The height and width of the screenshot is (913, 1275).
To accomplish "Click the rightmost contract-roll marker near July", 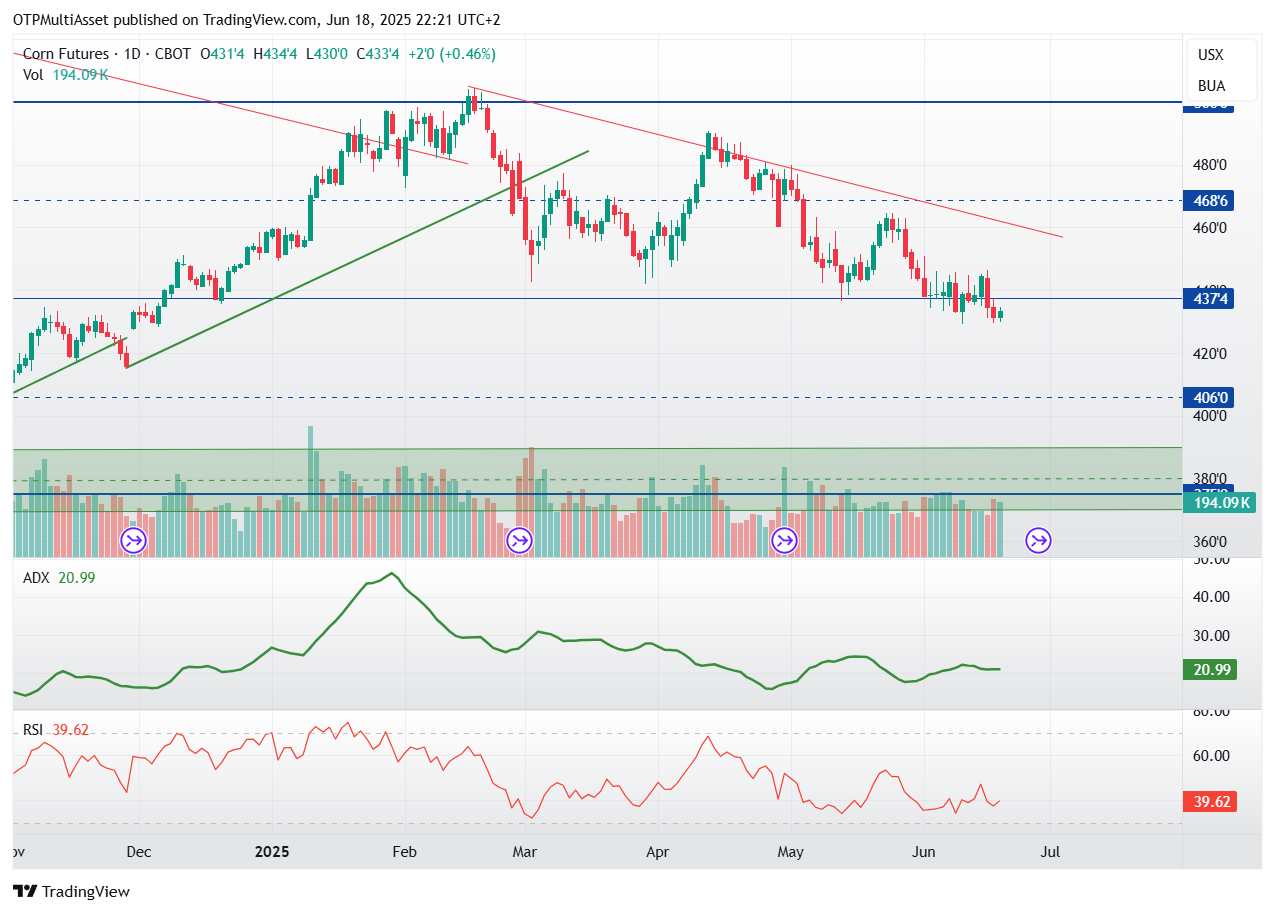I will (1039, 541).
